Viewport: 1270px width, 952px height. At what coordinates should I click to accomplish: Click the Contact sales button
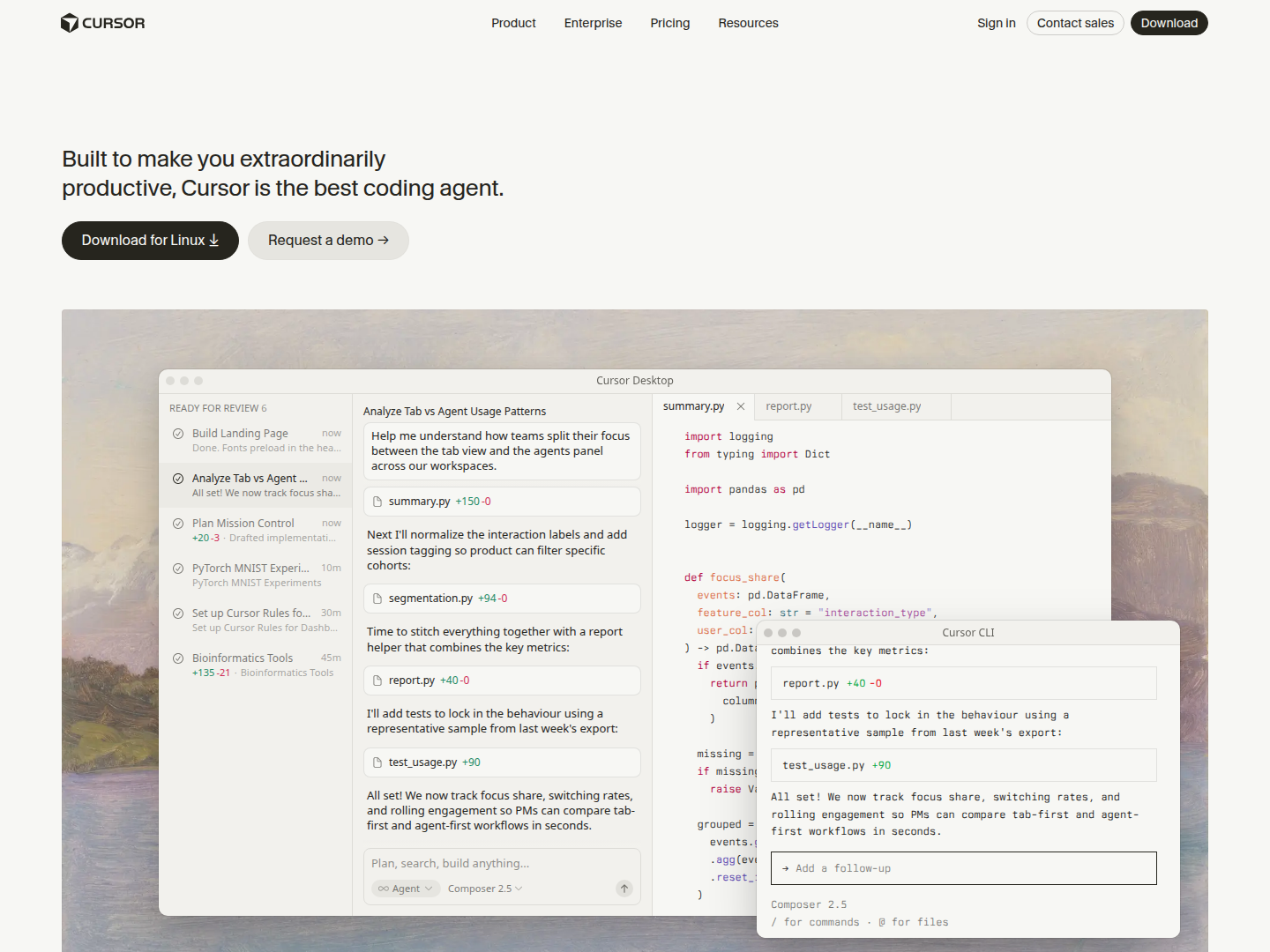click(x=1075, y=23)
